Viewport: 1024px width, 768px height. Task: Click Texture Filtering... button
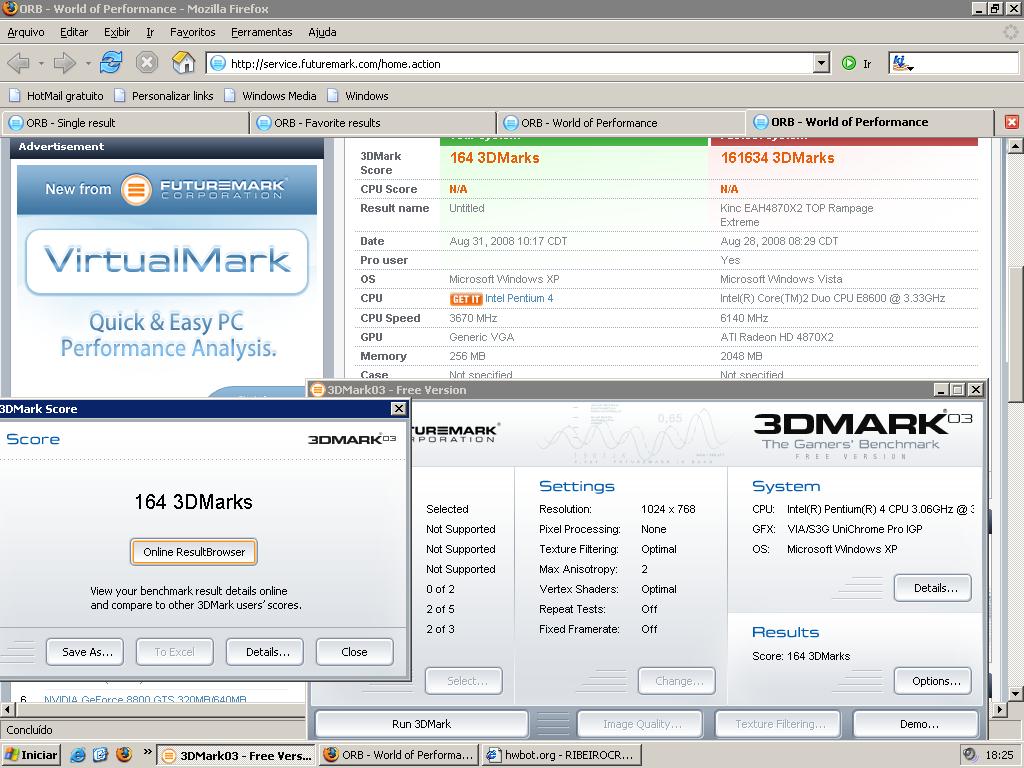(x=778, y=724)
